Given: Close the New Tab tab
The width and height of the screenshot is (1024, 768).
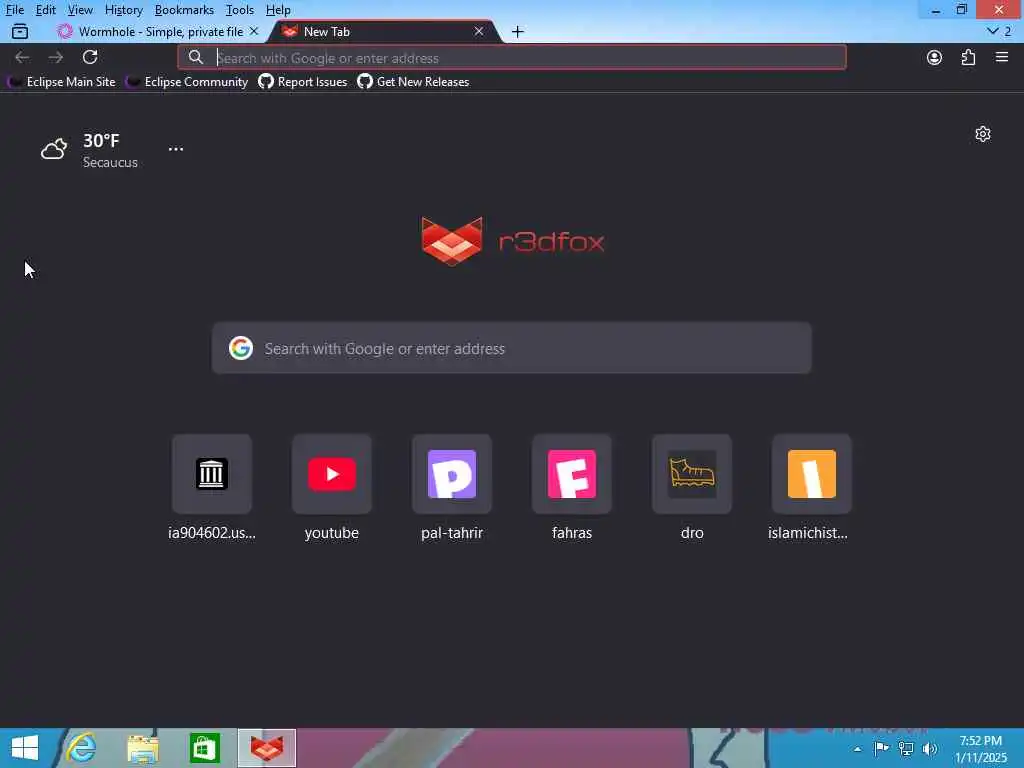Looking at the screenshot, I should pos(479,31).
